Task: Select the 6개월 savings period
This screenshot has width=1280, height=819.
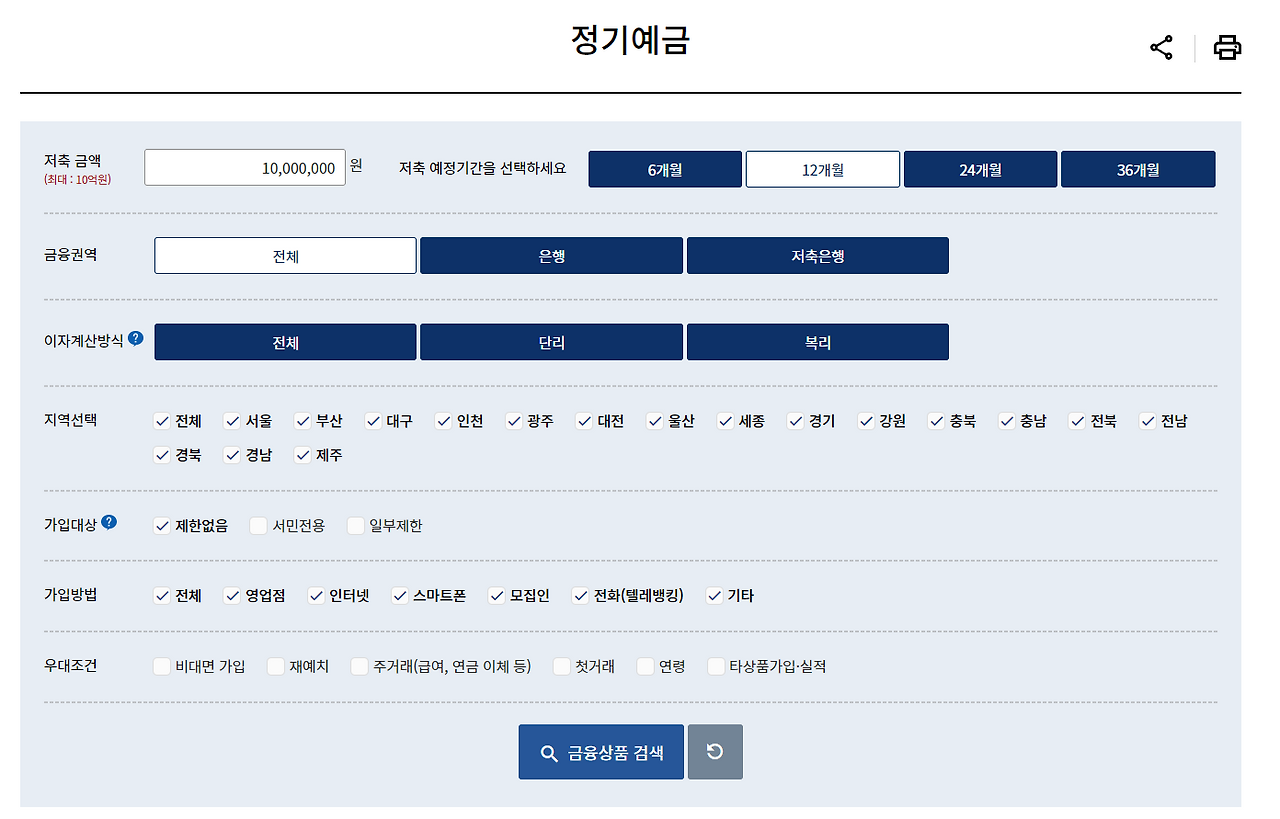Action: coord(664,168)
